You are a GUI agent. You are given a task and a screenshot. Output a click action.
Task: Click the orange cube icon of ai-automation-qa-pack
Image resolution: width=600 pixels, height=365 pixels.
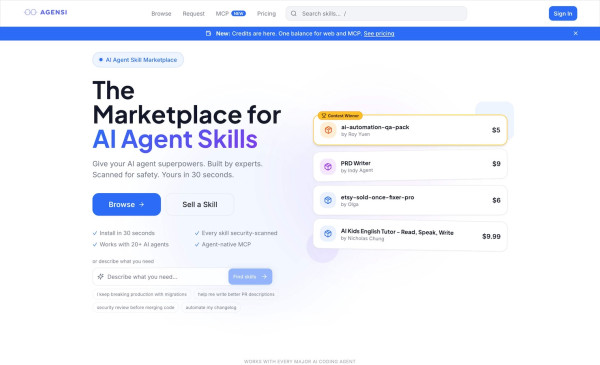(328, 130)
